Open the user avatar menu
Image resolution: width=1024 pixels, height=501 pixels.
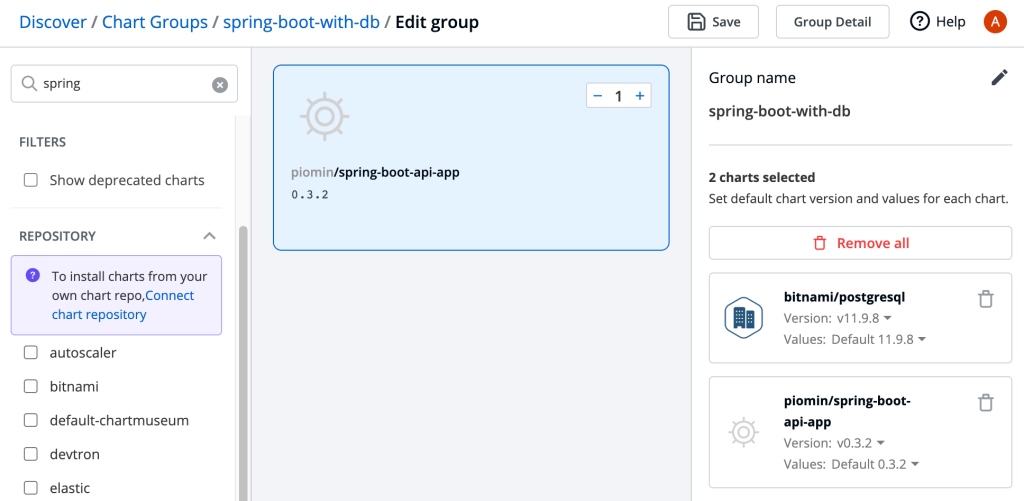[x=995, y=21]
